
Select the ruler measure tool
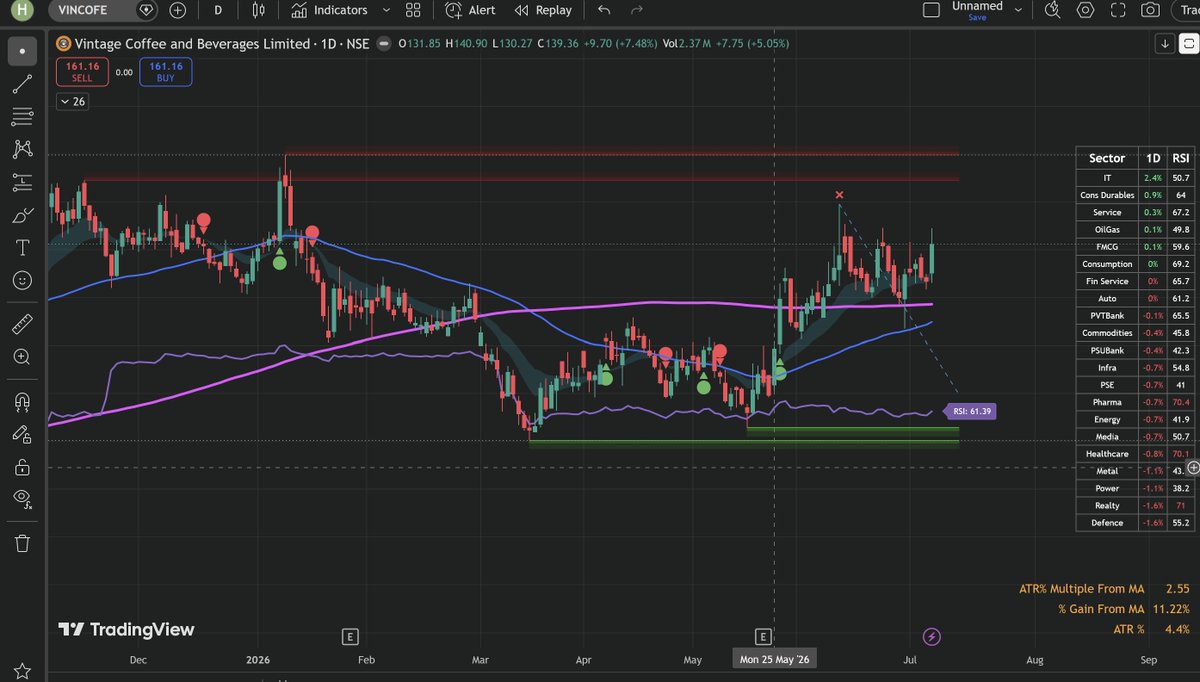[22, 324]
